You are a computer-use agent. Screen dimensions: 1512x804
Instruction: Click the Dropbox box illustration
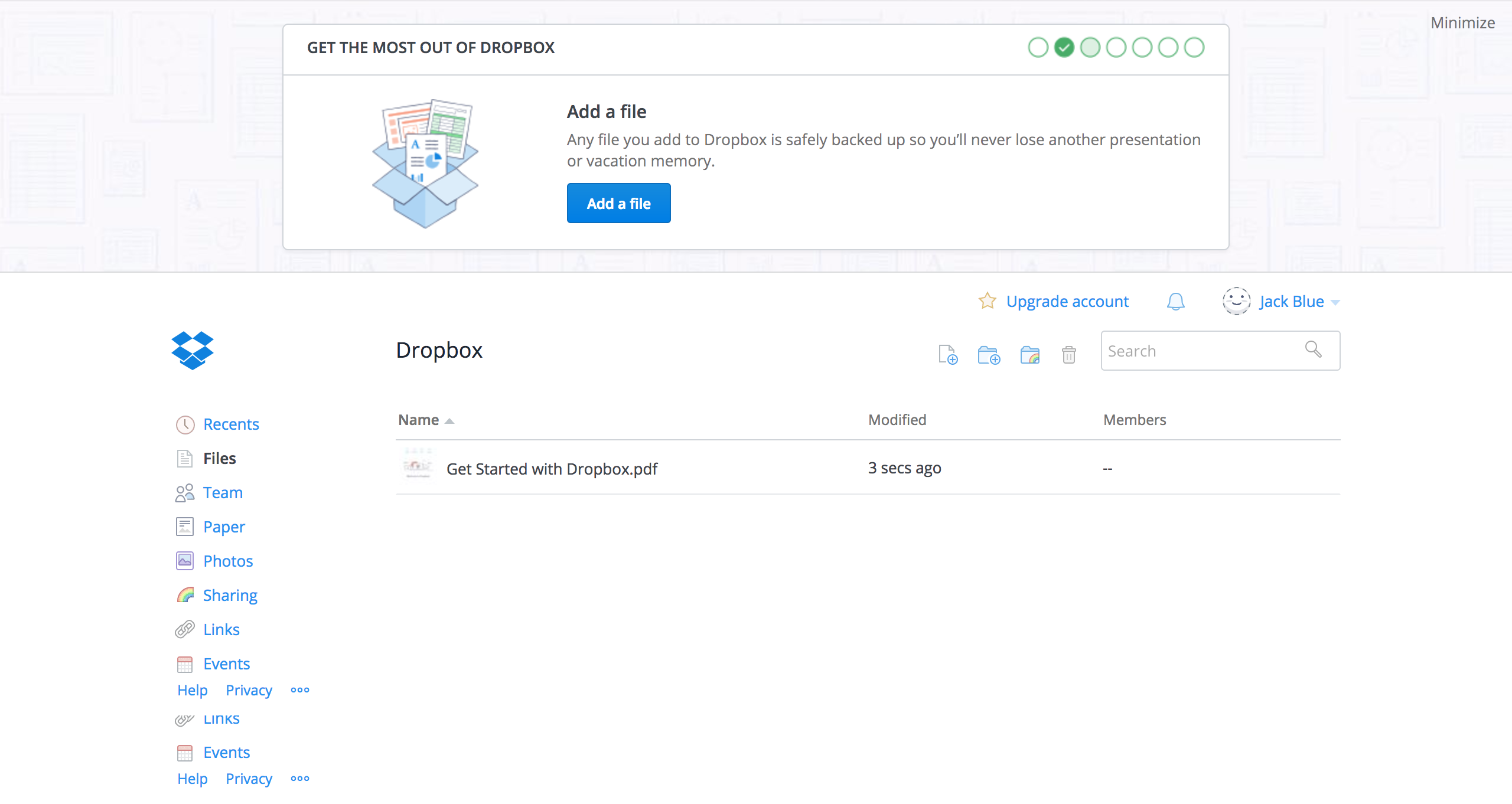[x=425, y=164]
